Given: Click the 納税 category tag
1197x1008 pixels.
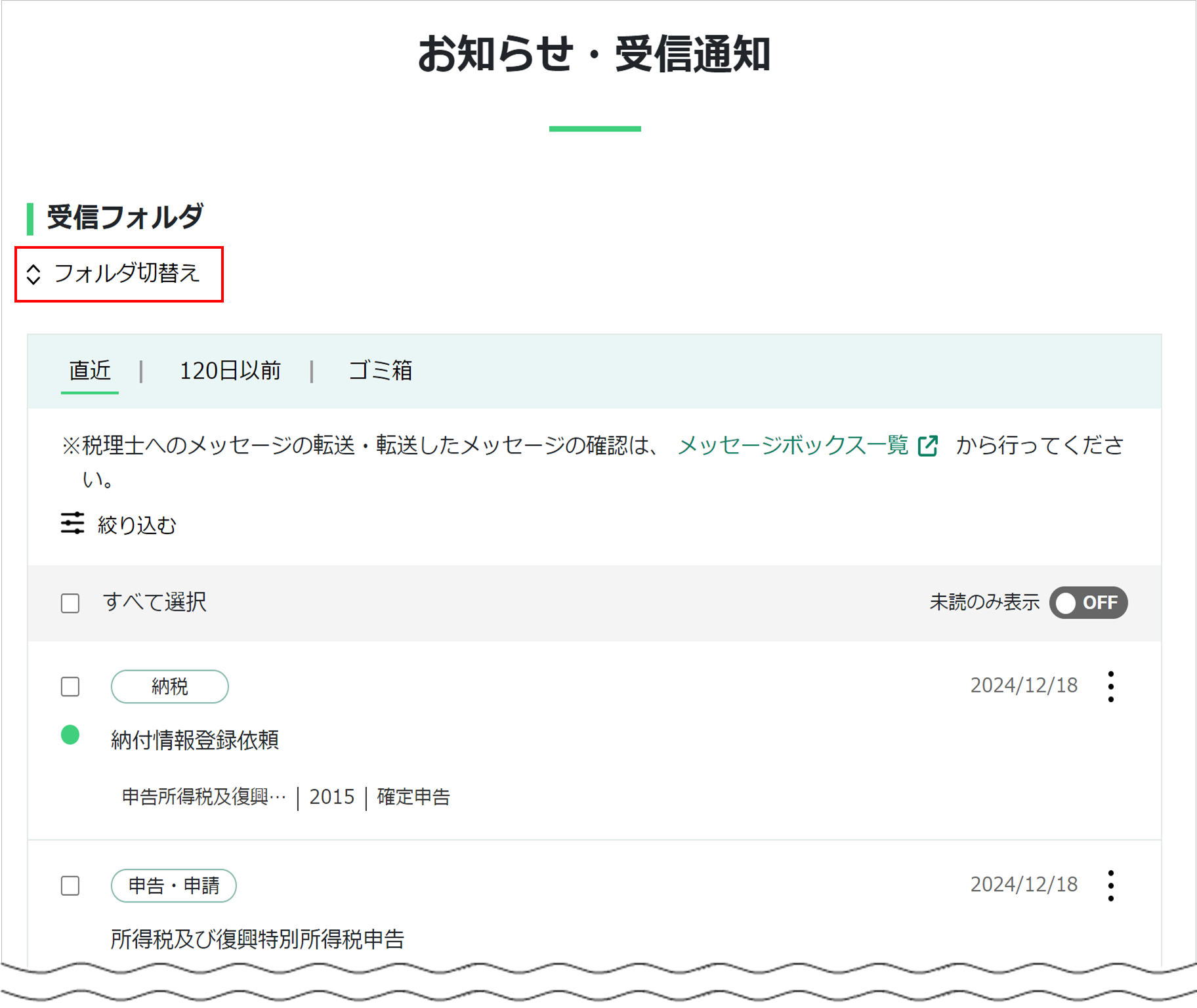Looking at the screenshot, I should (x=170, y=686).
